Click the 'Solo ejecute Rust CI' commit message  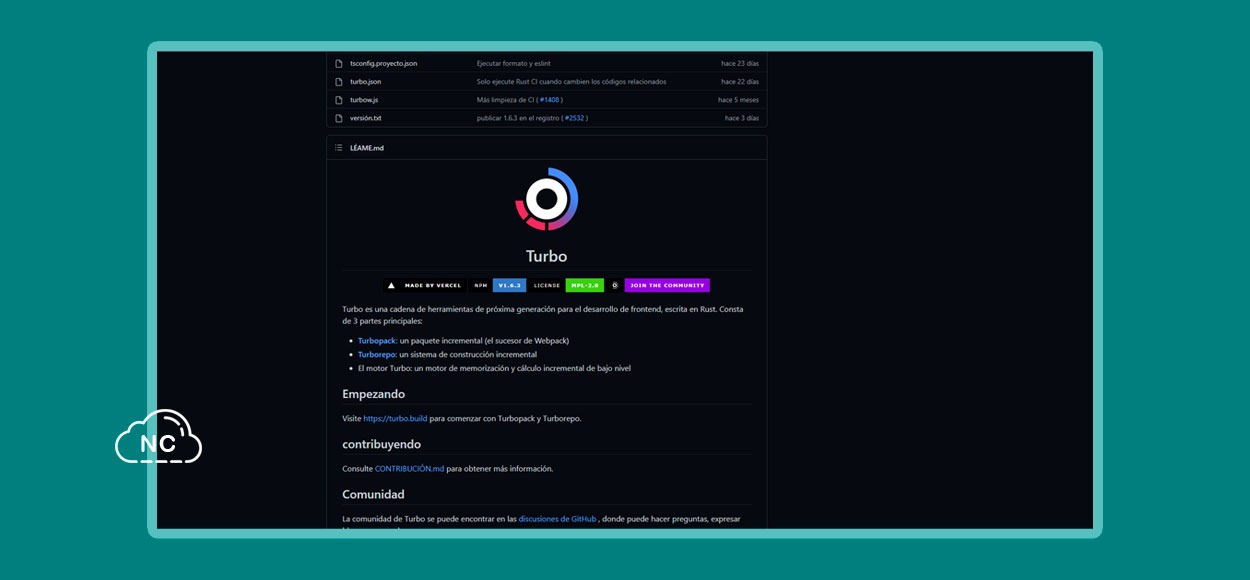tap(571, 81)
